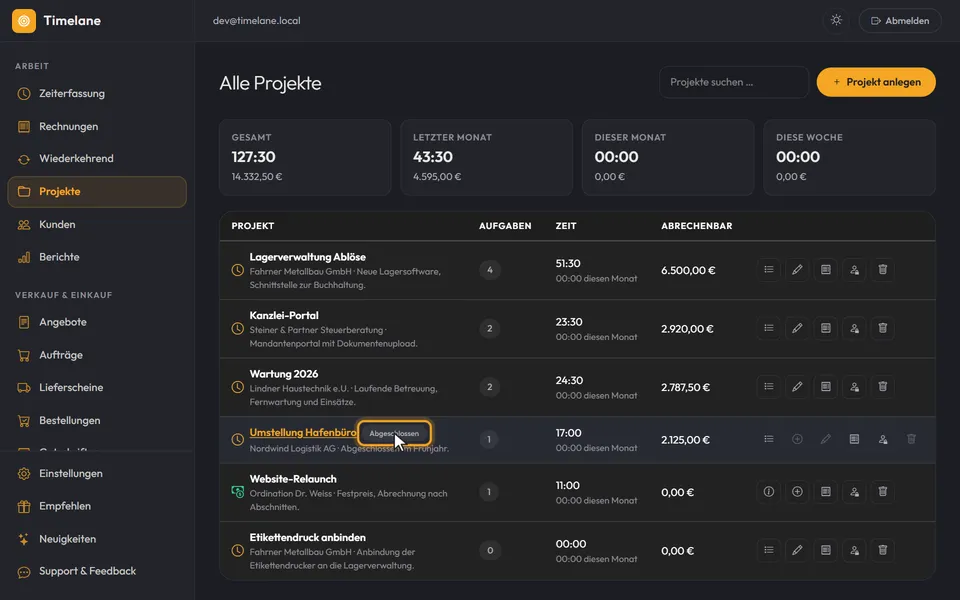Click the Projekt anlegen button
This screenshot has width=960, height=600.
pos(876,82)
